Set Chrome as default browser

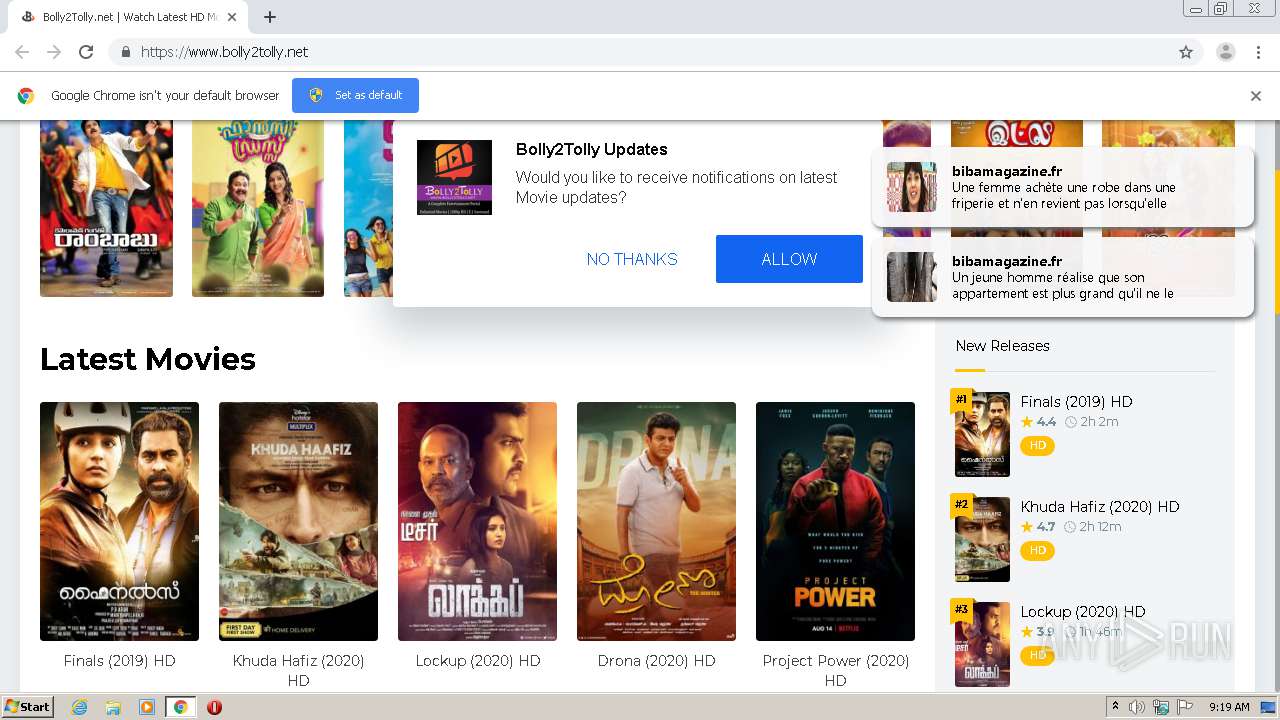(355, 95)
